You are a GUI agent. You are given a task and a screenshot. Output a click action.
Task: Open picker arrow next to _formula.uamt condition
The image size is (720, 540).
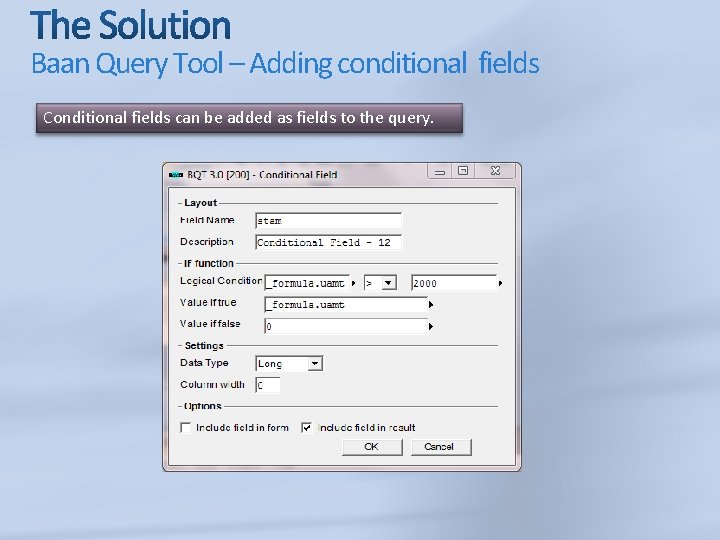coord(353,283)
